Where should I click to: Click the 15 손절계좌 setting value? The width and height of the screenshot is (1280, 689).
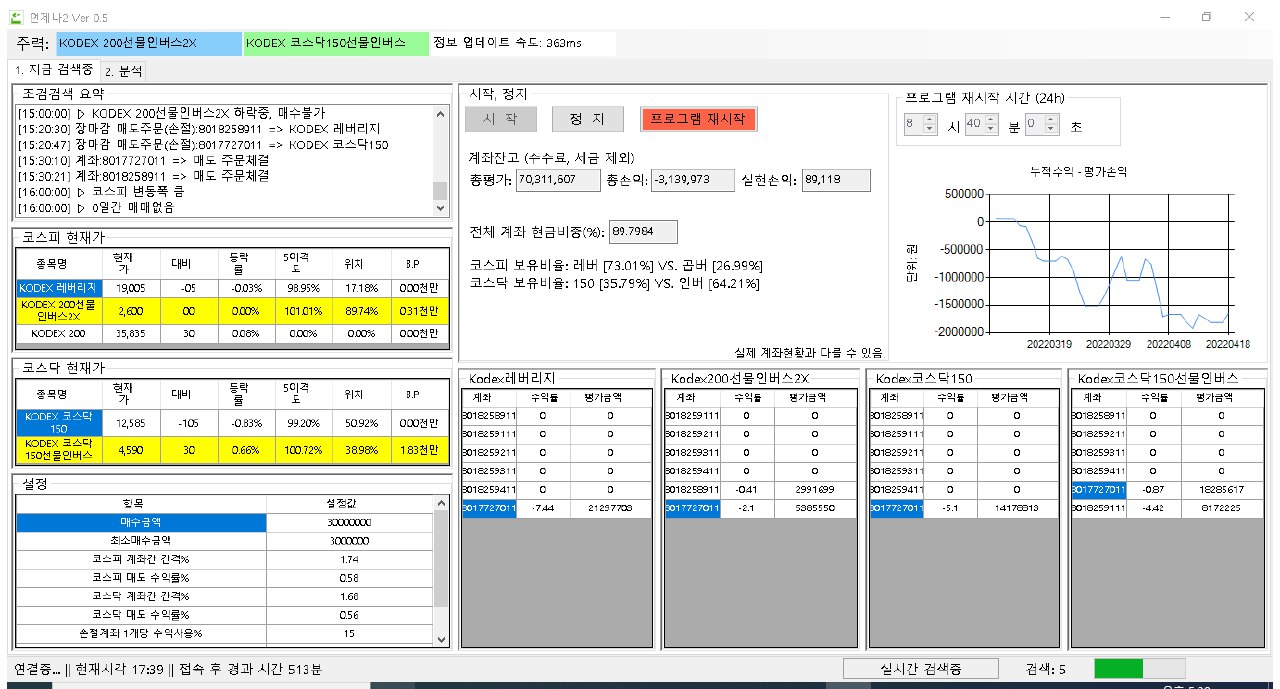(349, 633)
